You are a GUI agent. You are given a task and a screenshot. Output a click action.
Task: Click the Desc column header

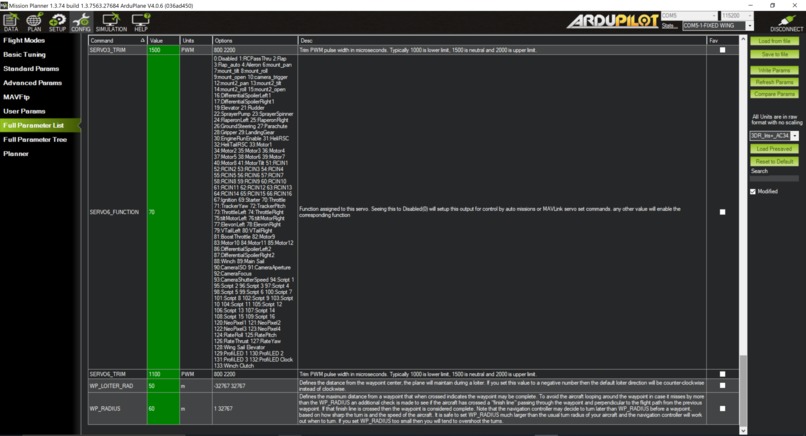pos(502,40)
